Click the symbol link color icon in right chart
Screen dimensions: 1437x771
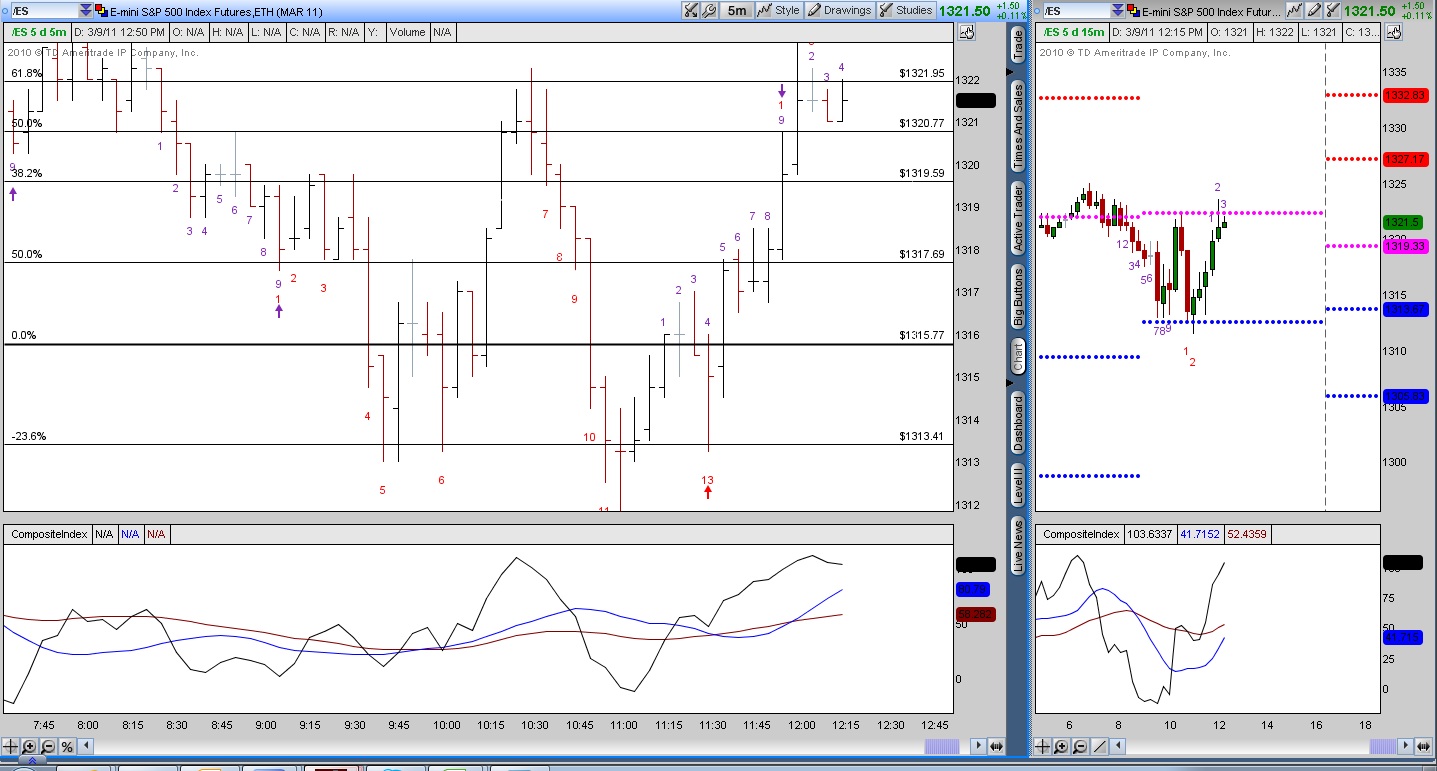[1133, 10]
